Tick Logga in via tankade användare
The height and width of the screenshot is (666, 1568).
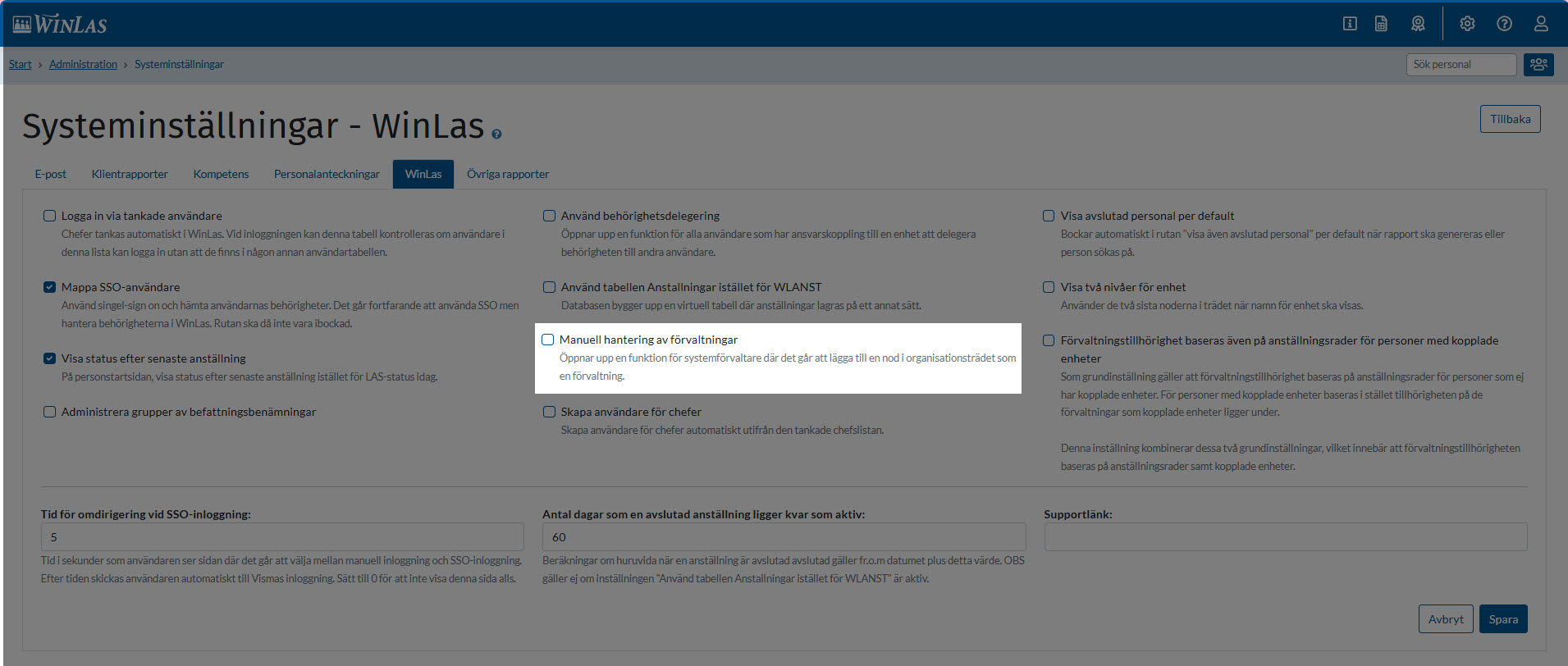click(x=50, y=216)
